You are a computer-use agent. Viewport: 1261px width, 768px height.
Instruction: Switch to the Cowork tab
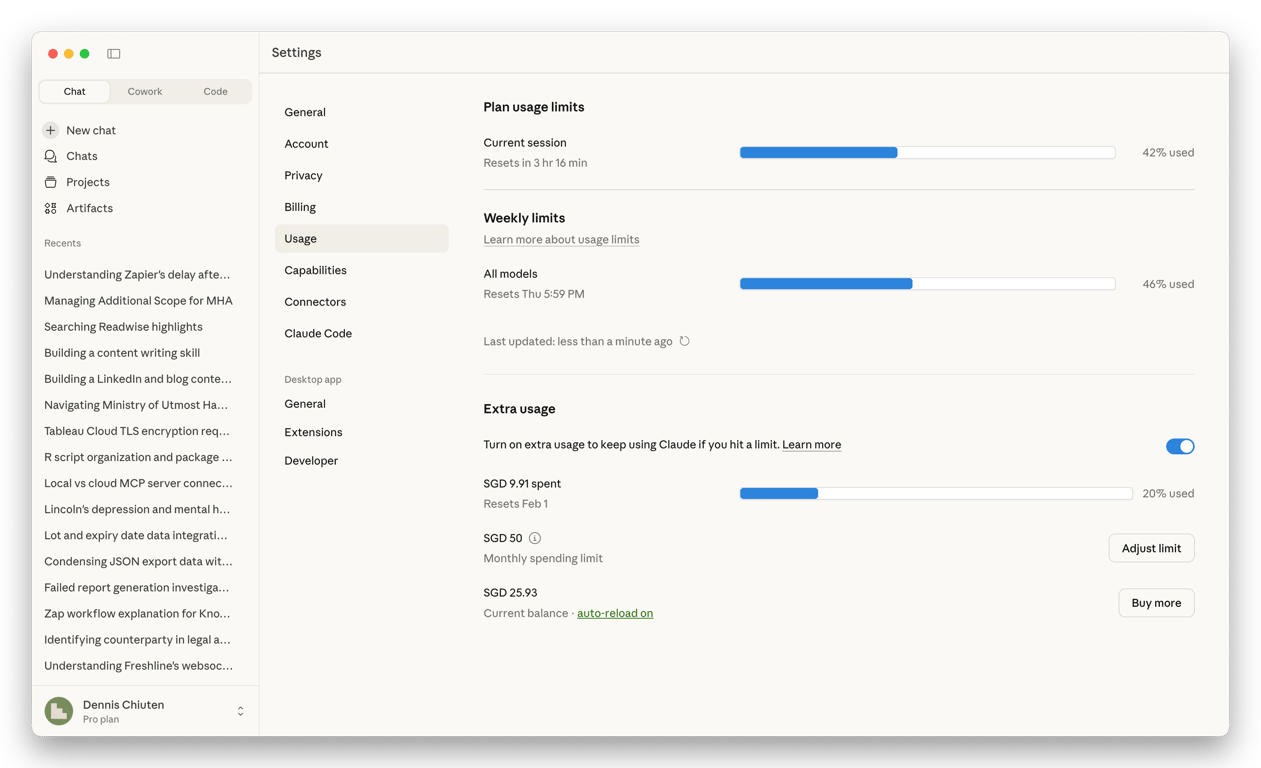click(145, 91)
